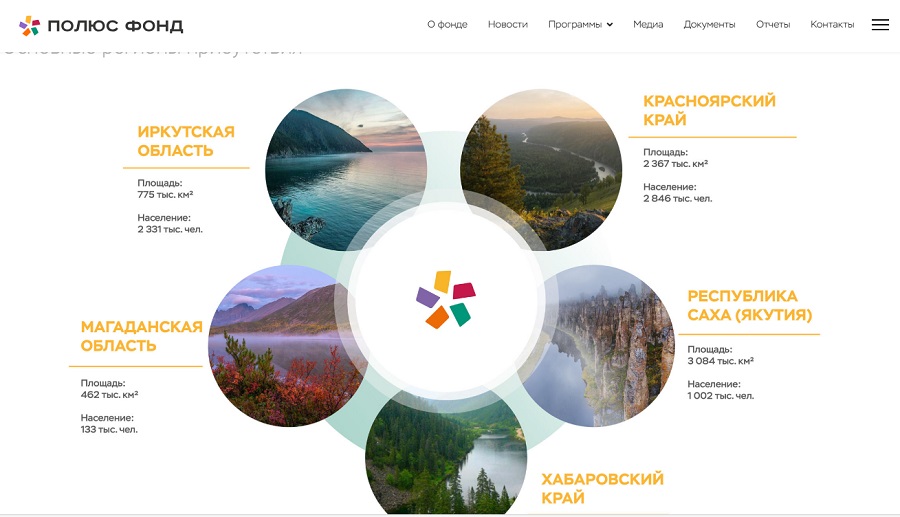
Task: Go to the Новости page
Action: [x=507, y=25]
